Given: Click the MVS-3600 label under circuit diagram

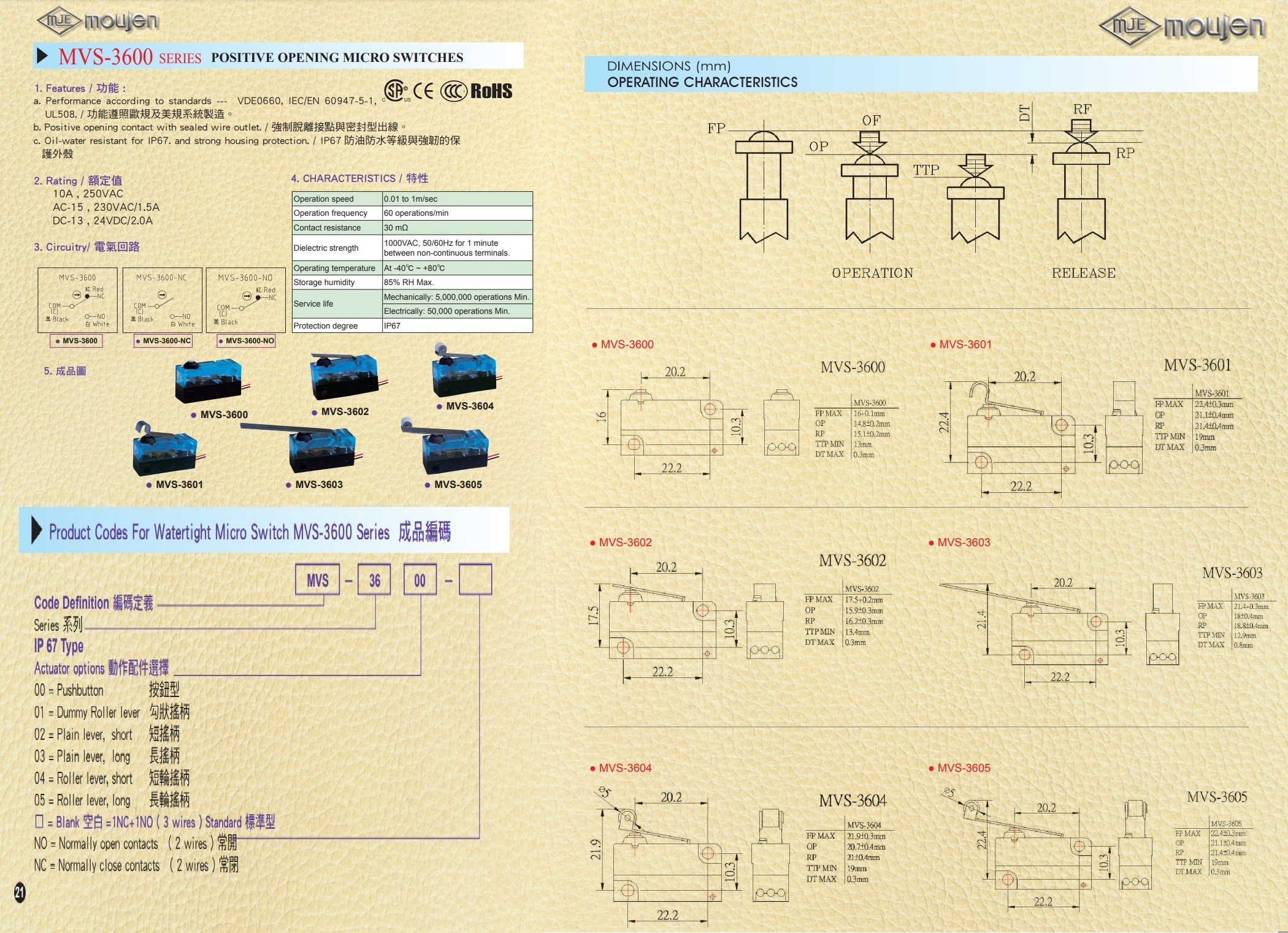Looking at the screenshot, I should tap(77, 341).
